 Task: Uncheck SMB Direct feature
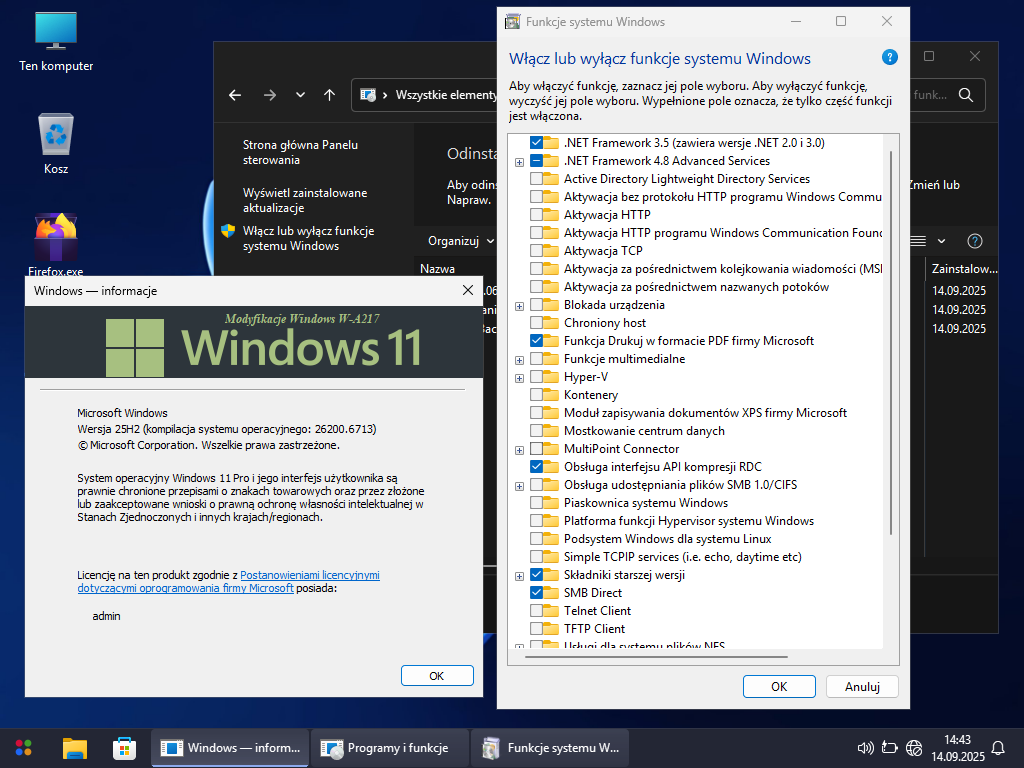point(537,593)
